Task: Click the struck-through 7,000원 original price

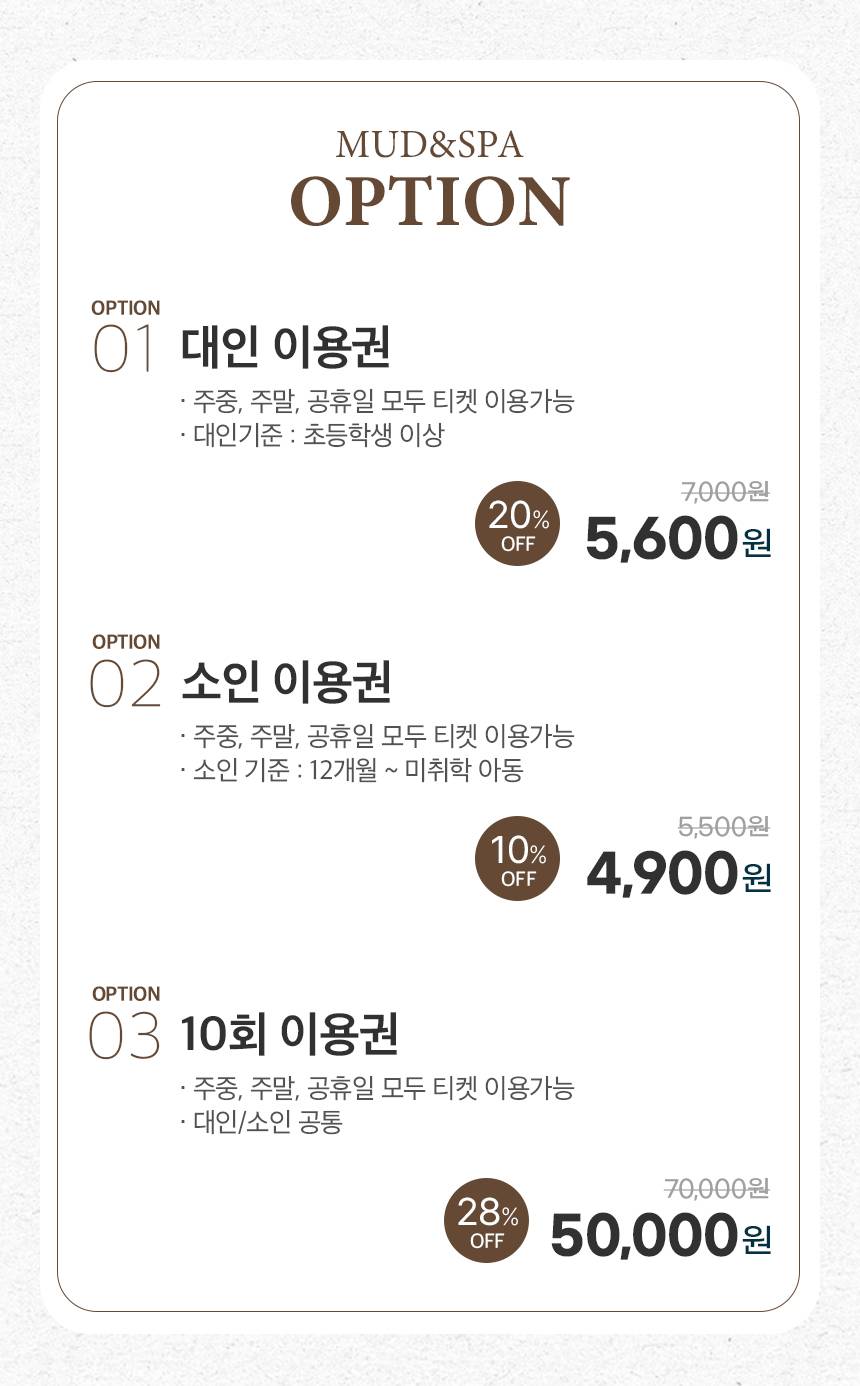Action: click(725, 491)
